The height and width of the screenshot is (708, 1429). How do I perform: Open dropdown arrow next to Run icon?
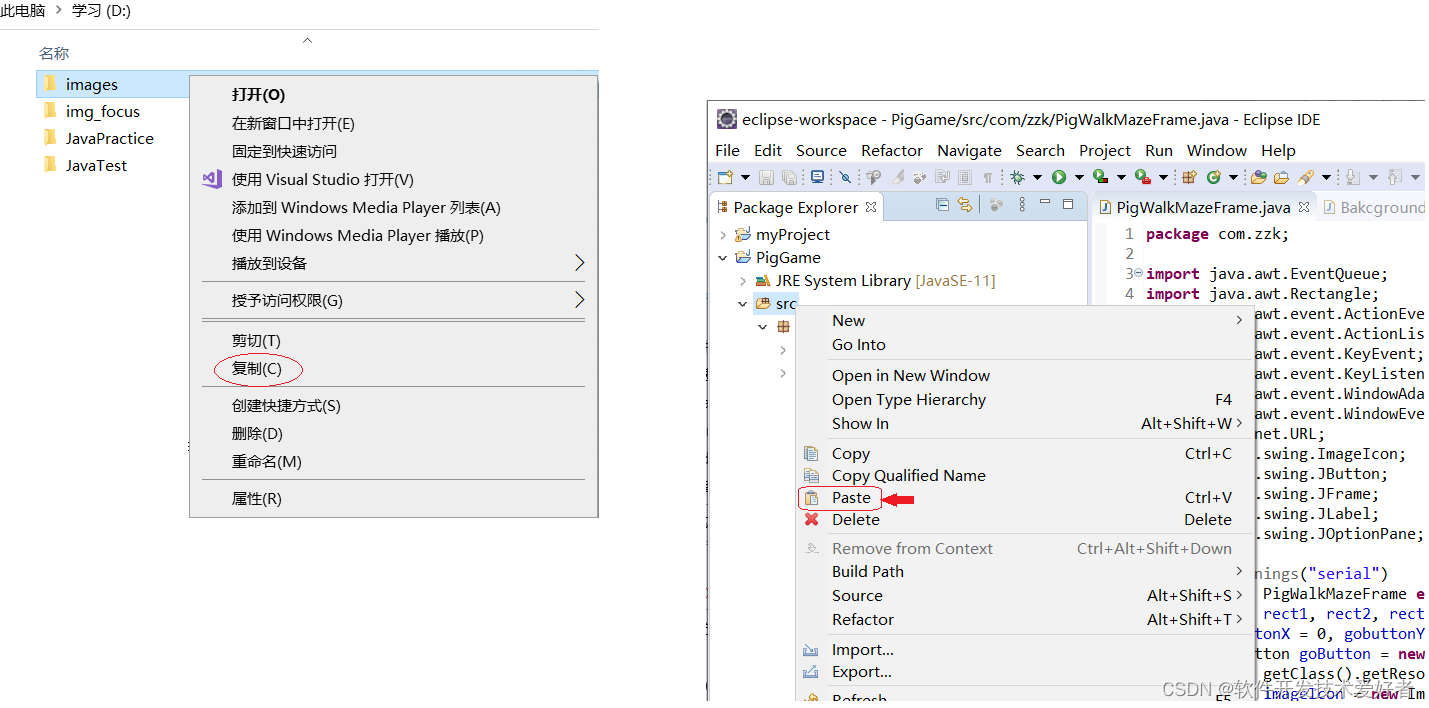coord(1079,177)
